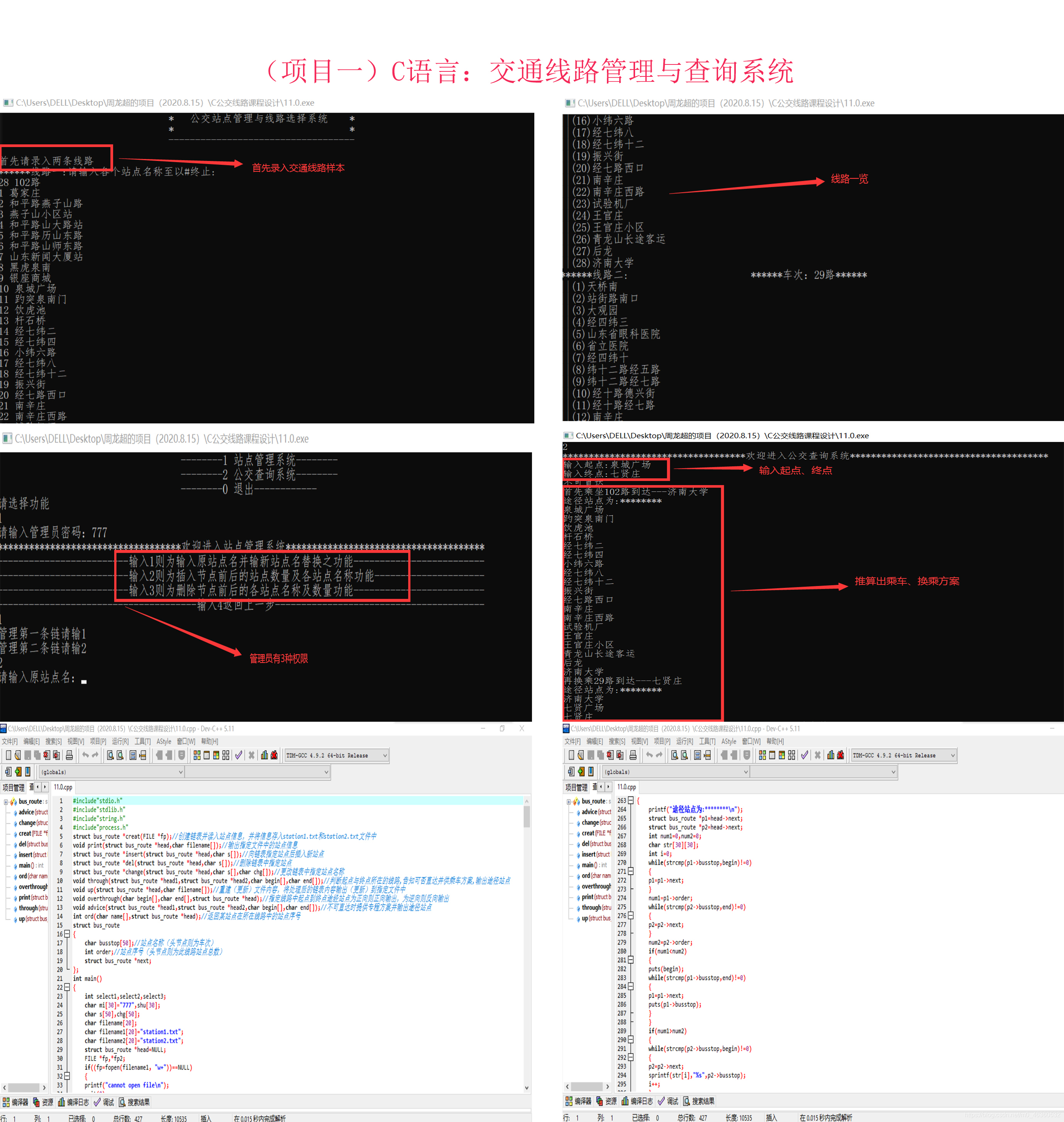
Task: Click Find icon in left Dev-C++ toolbar
Action: [110, 755]
